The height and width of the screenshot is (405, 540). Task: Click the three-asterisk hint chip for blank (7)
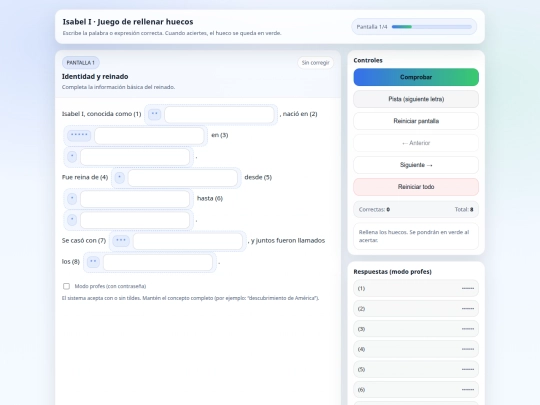pyautogui.click(x=121, y=241)
